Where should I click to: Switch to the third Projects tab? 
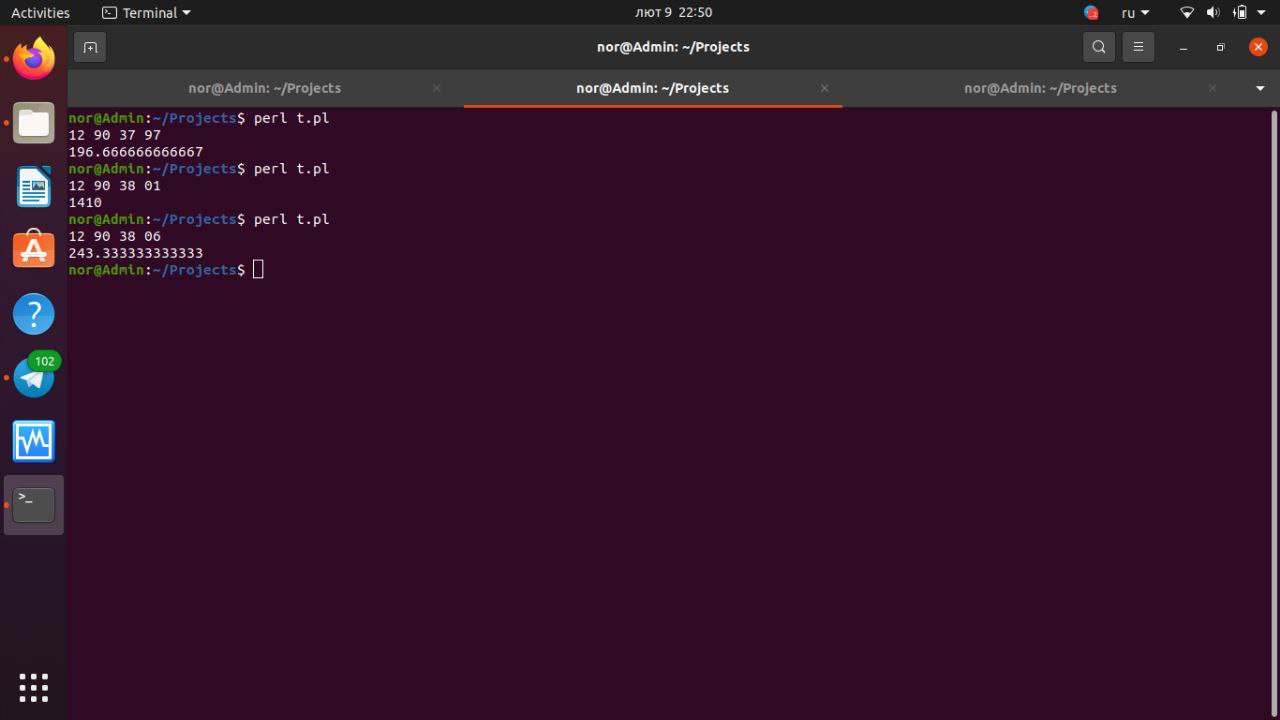coord(1040,88)
